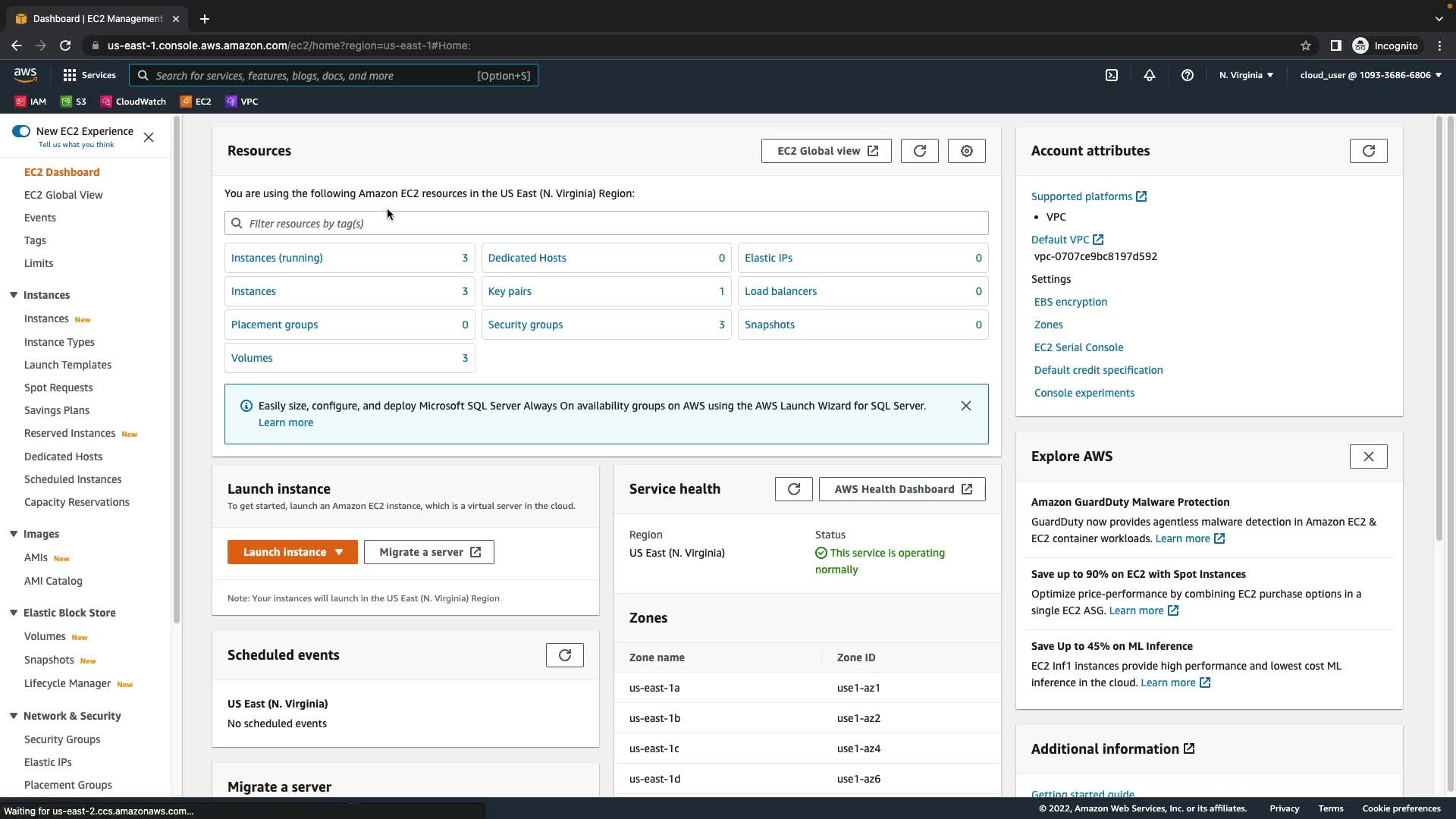Collapse the Elastic Block Store section

[14, 613]
